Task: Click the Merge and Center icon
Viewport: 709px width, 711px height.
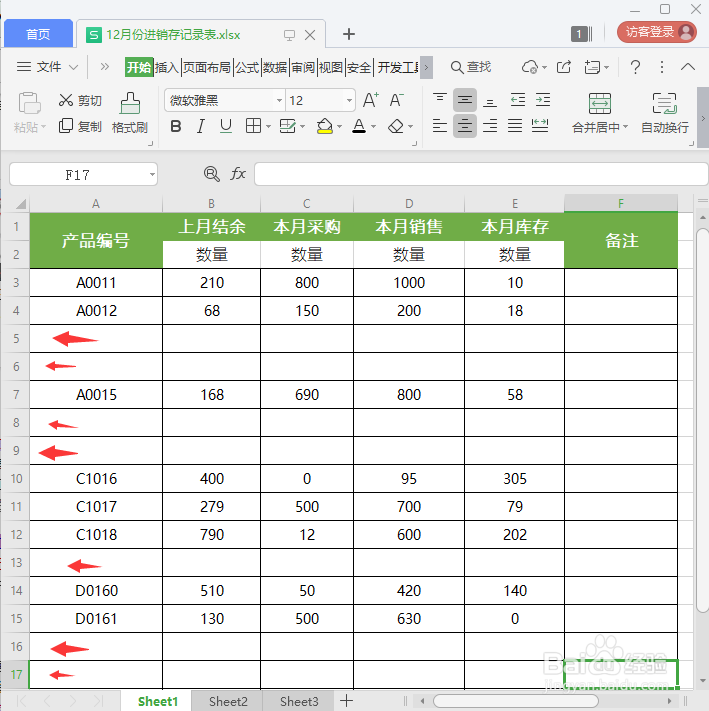Action: [x=600, y=103]
